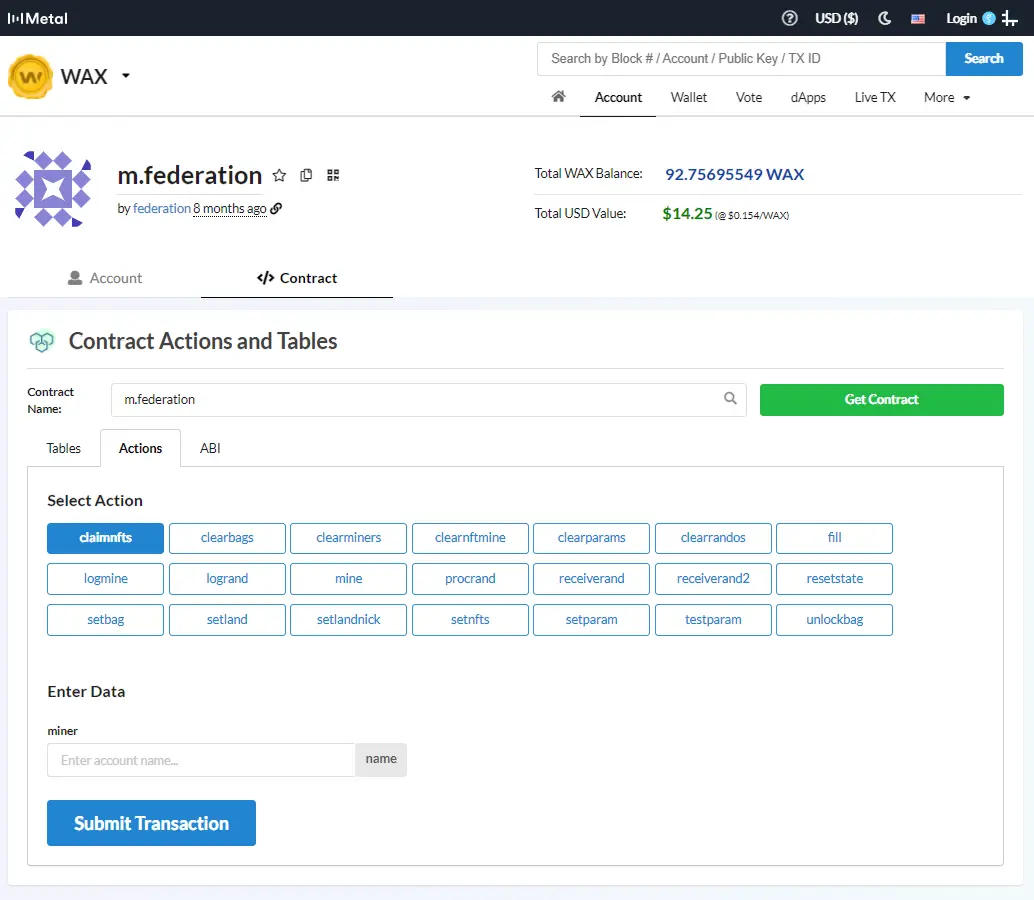Select the clearbags action
1034x900 pixels.
227,538
